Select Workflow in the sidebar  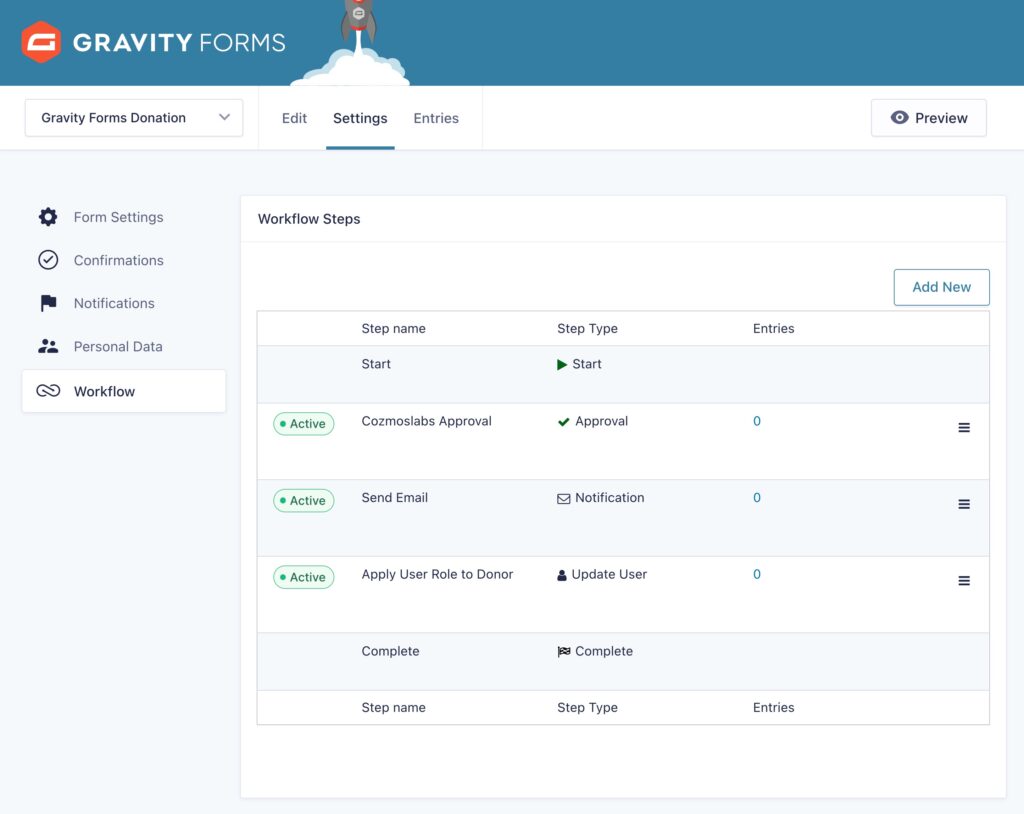124,391
